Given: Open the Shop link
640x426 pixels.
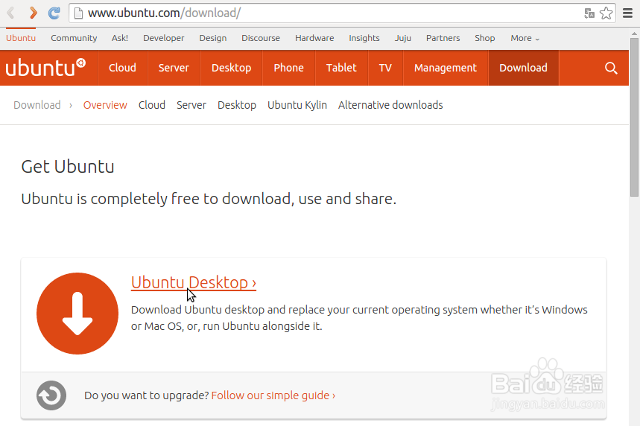Looking at the screenshot, I should coord(484,38).
